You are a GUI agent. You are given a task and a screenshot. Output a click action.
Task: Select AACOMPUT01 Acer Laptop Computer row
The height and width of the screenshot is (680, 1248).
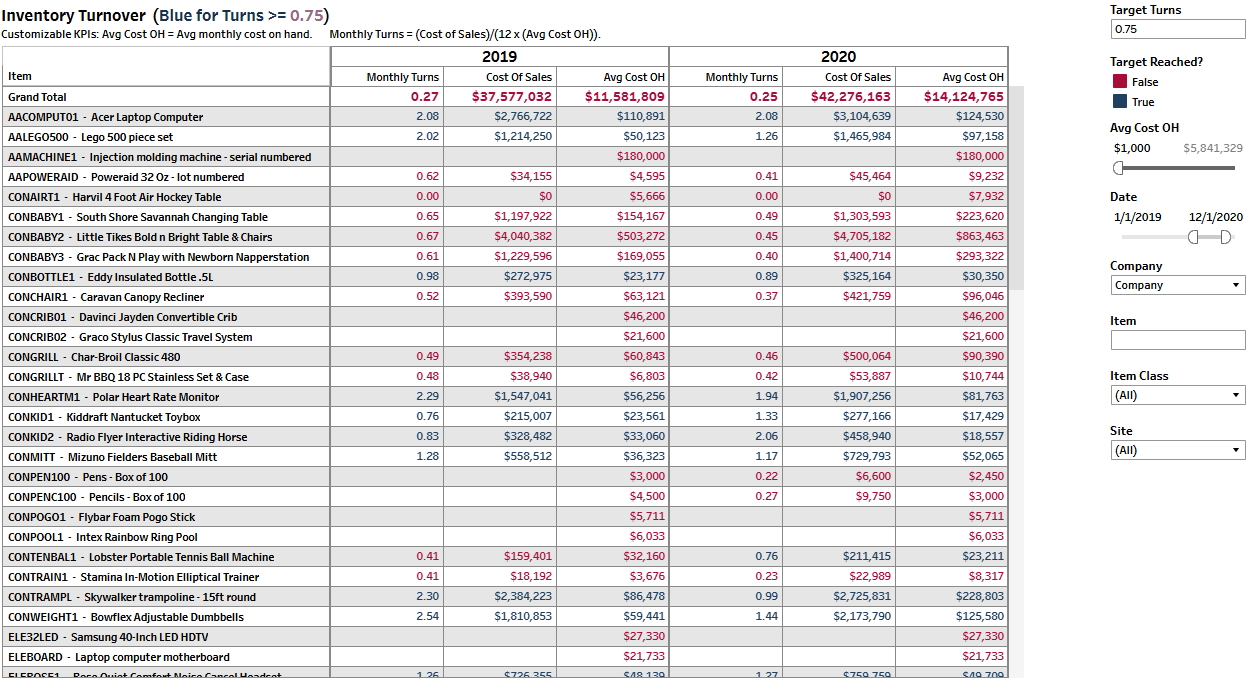point(105,117)
